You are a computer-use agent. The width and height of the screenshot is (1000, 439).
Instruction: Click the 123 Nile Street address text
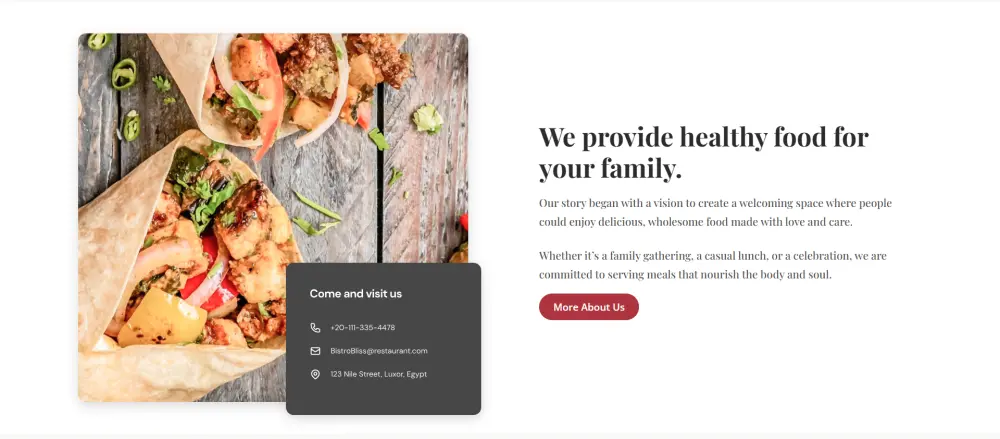point(378,375)
